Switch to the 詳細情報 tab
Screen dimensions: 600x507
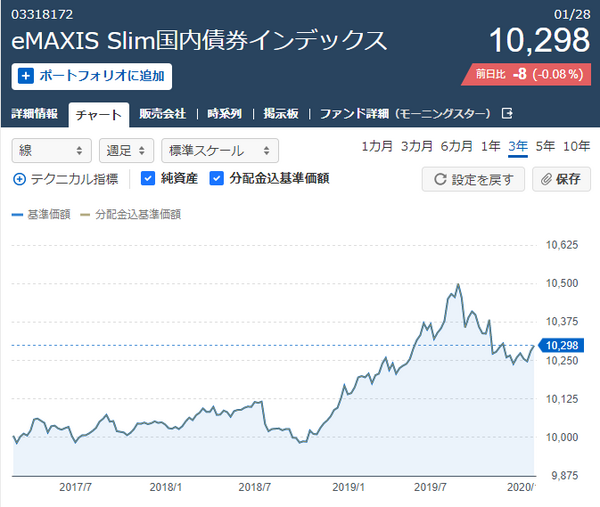(x=34, y=114)
